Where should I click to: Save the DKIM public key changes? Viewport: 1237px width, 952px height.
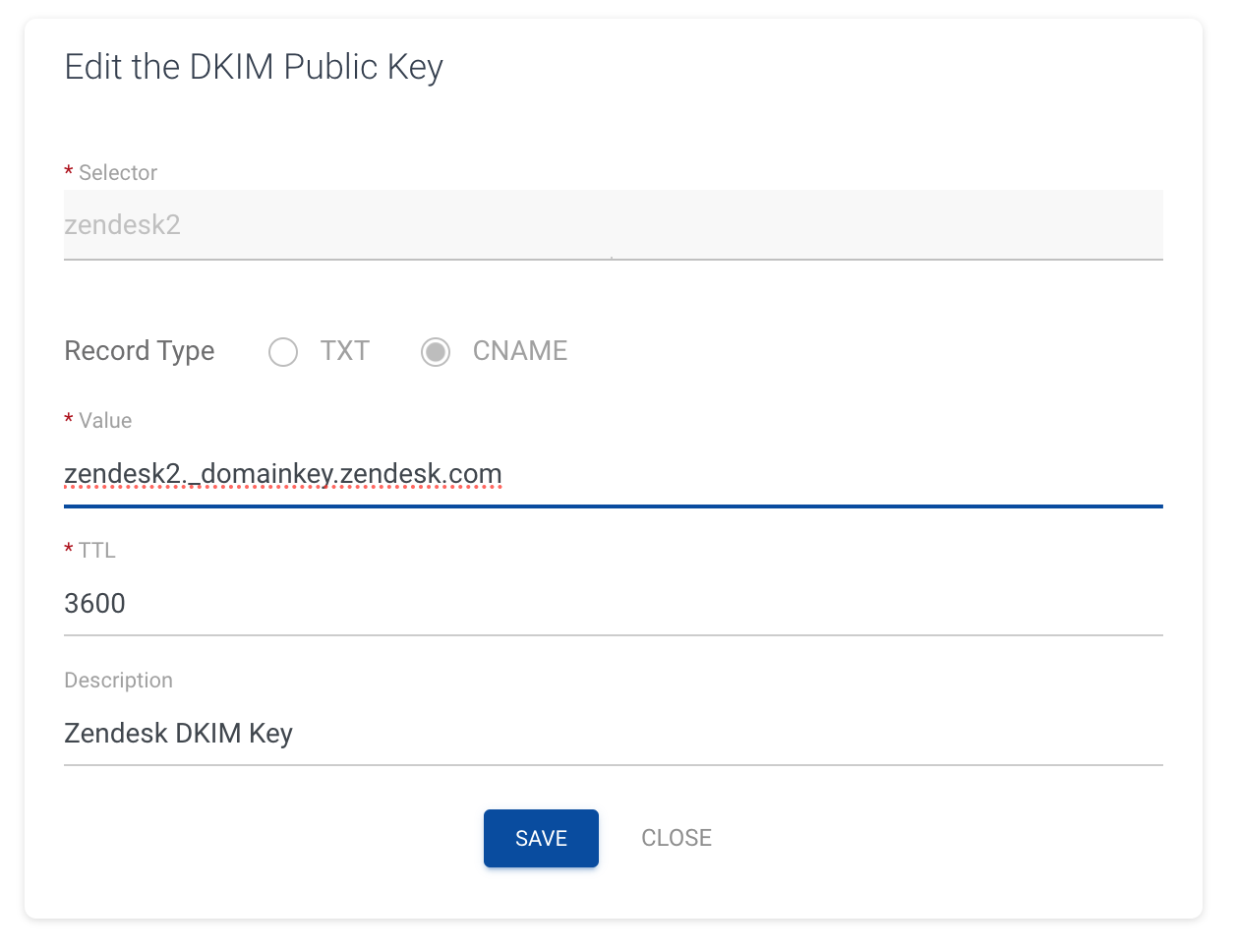(541, 838)
